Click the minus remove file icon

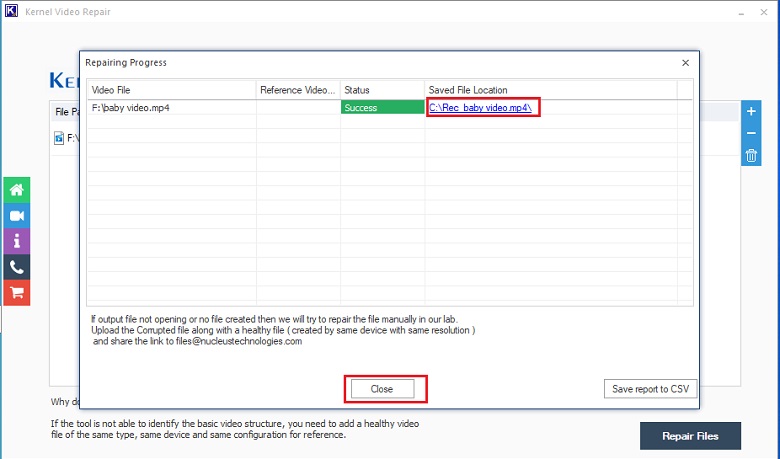pyautogui.click(x=751, y=133)
